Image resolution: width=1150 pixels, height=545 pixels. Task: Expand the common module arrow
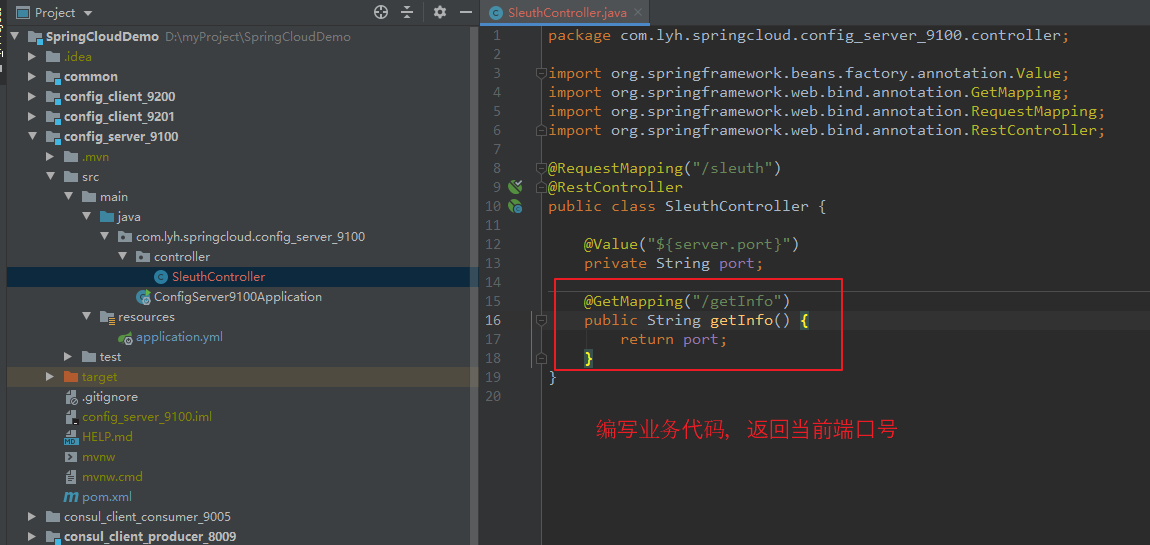tap(32, 76)
